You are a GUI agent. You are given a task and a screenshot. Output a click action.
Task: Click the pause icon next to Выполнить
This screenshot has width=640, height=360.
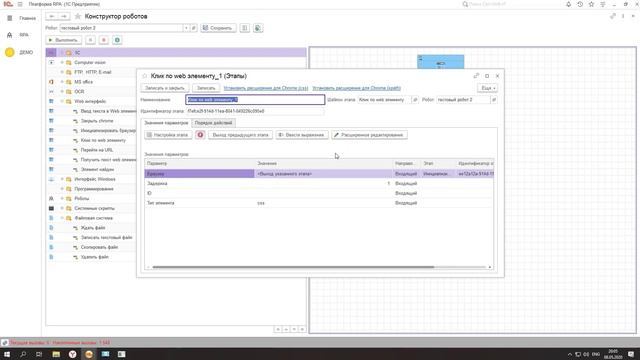tap(90, 40)
